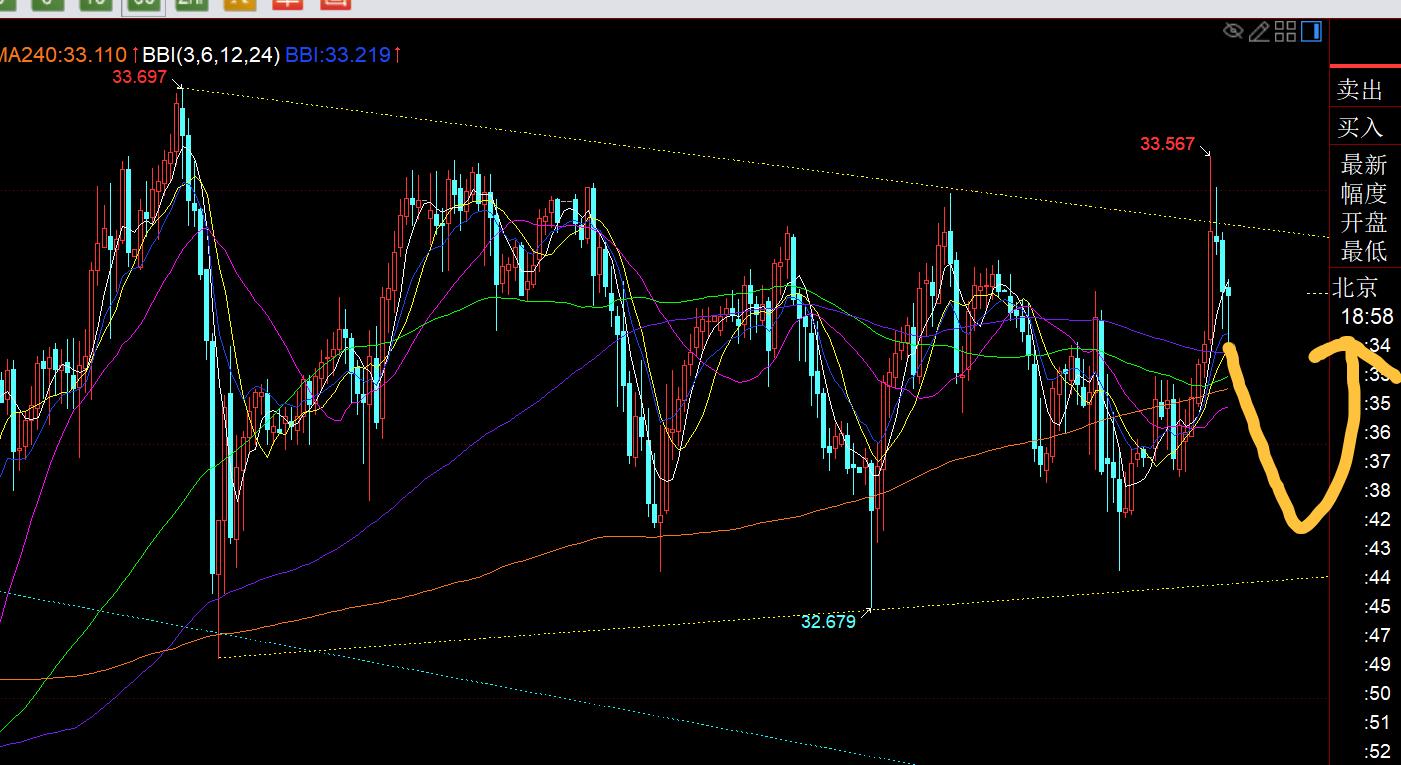
Task: Click the orange MA240 indicator label
Action: 64,55
